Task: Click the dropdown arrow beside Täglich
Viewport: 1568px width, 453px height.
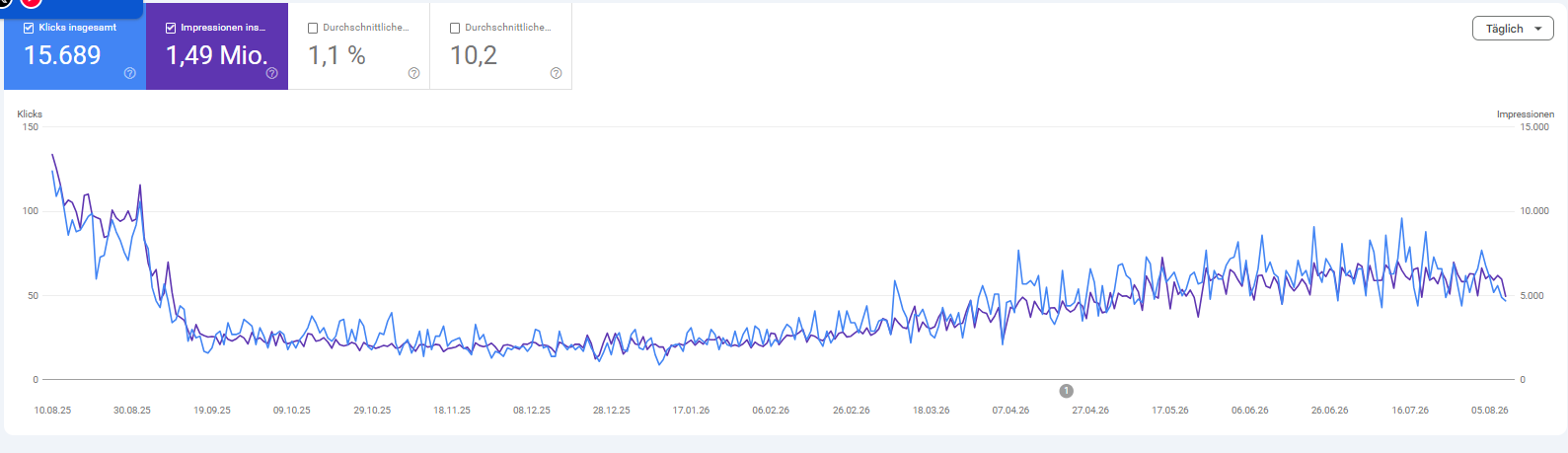Action: tap(1537, 30)
